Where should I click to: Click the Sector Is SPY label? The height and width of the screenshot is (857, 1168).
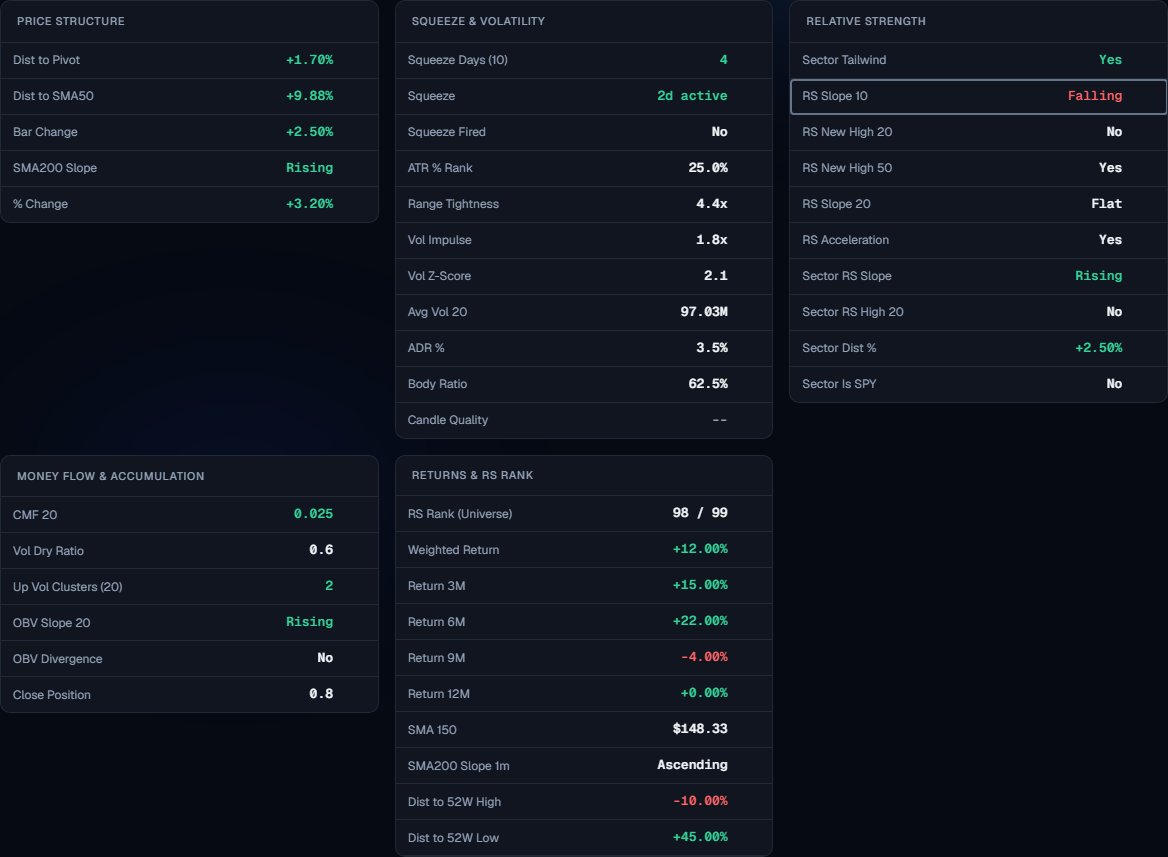[839, 384]
